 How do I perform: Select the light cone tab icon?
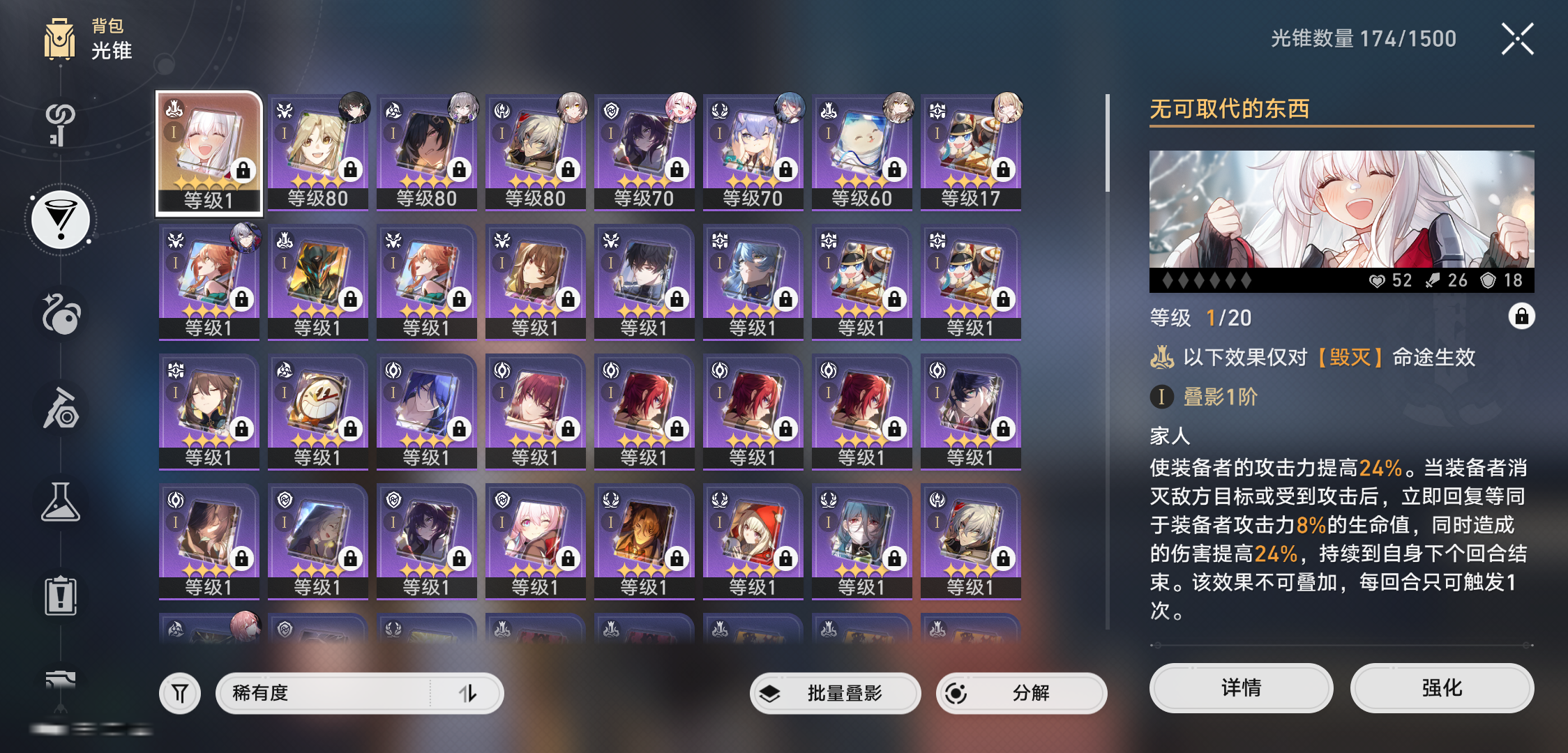[61, 220]
